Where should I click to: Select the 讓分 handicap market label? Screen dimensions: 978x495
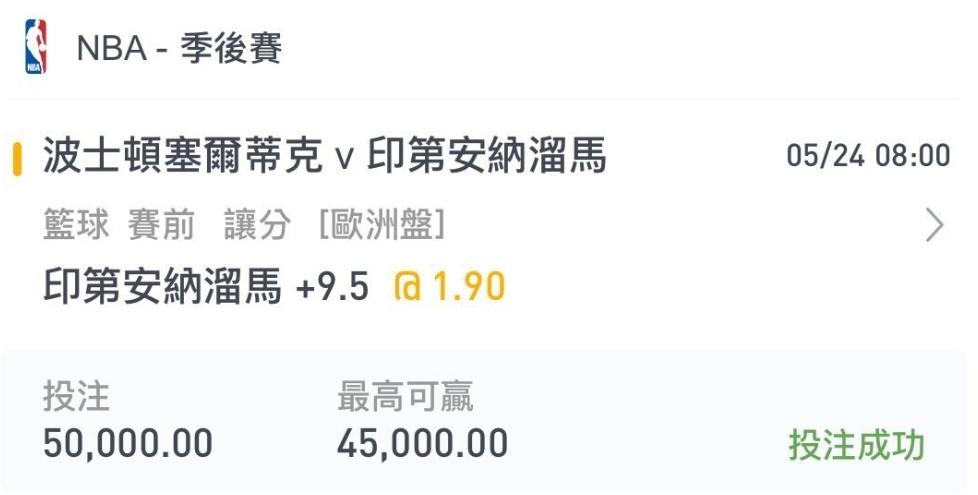coord(257,224)
